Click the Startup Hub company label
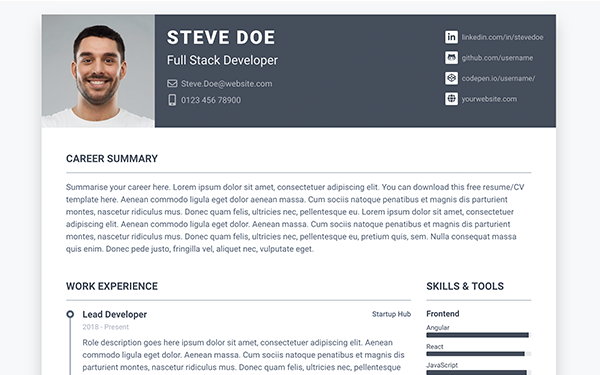This screenshot has height=375, width=600. [x=391, y=314]
